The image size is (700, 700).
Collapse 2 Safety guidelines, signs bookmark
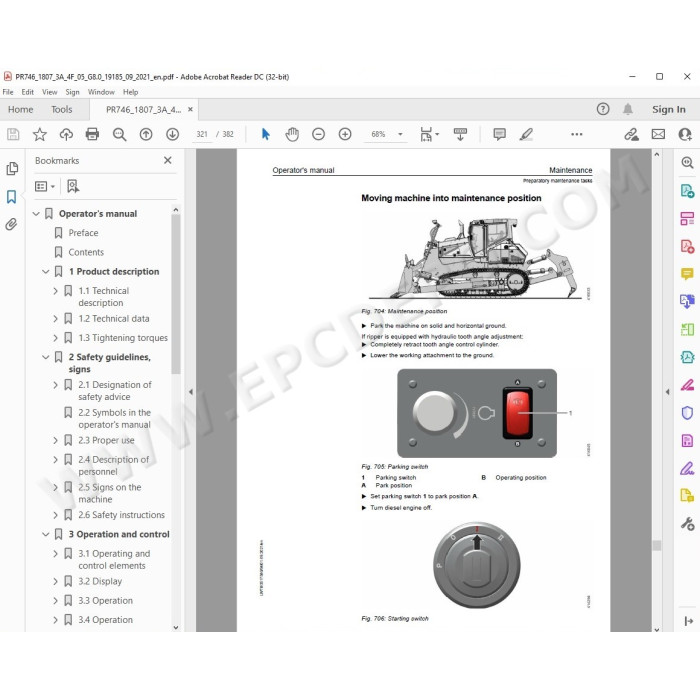[46, 357]
